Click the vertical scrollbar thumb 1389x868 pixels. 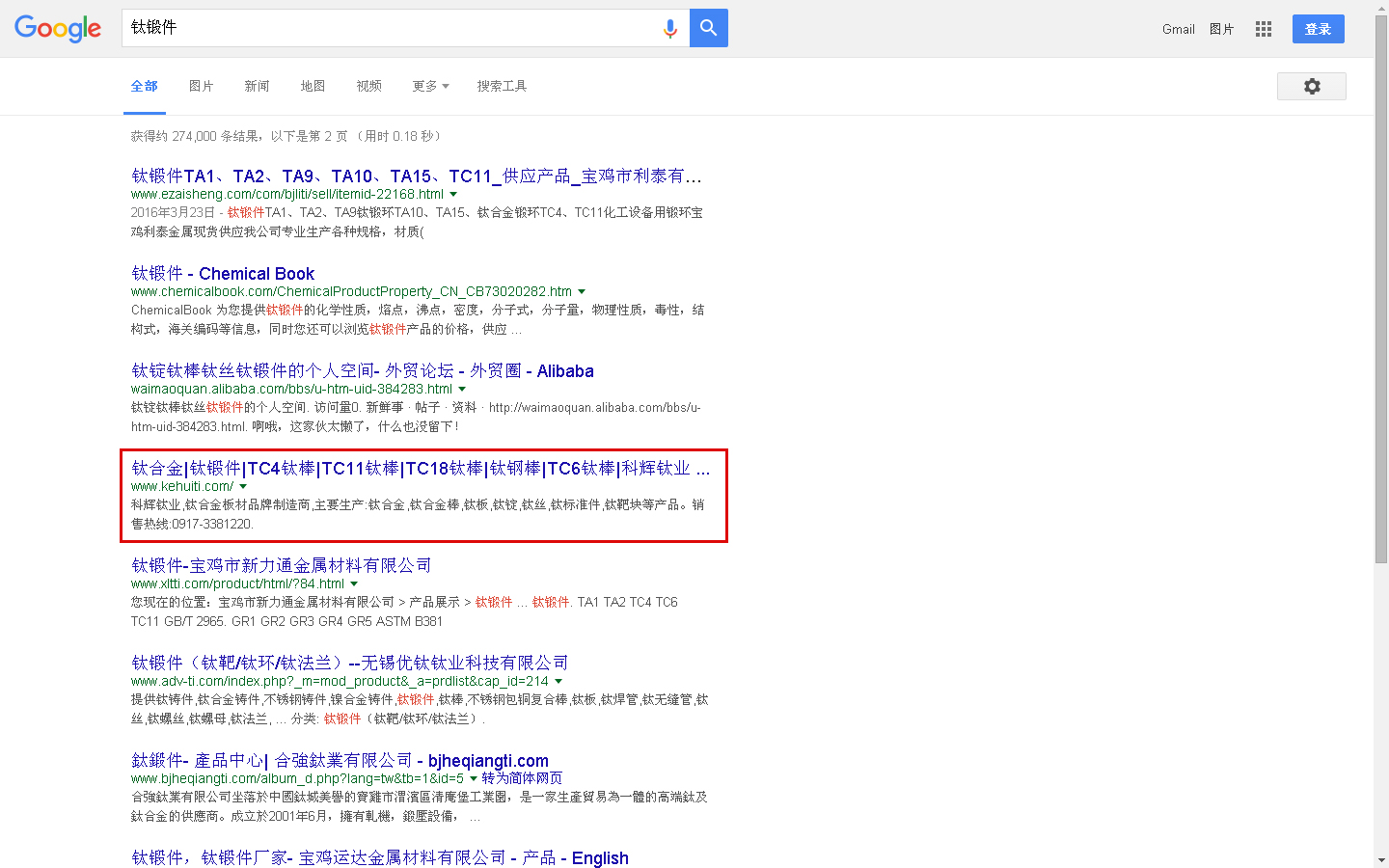pyautogui.click(x=1381, y=289)
